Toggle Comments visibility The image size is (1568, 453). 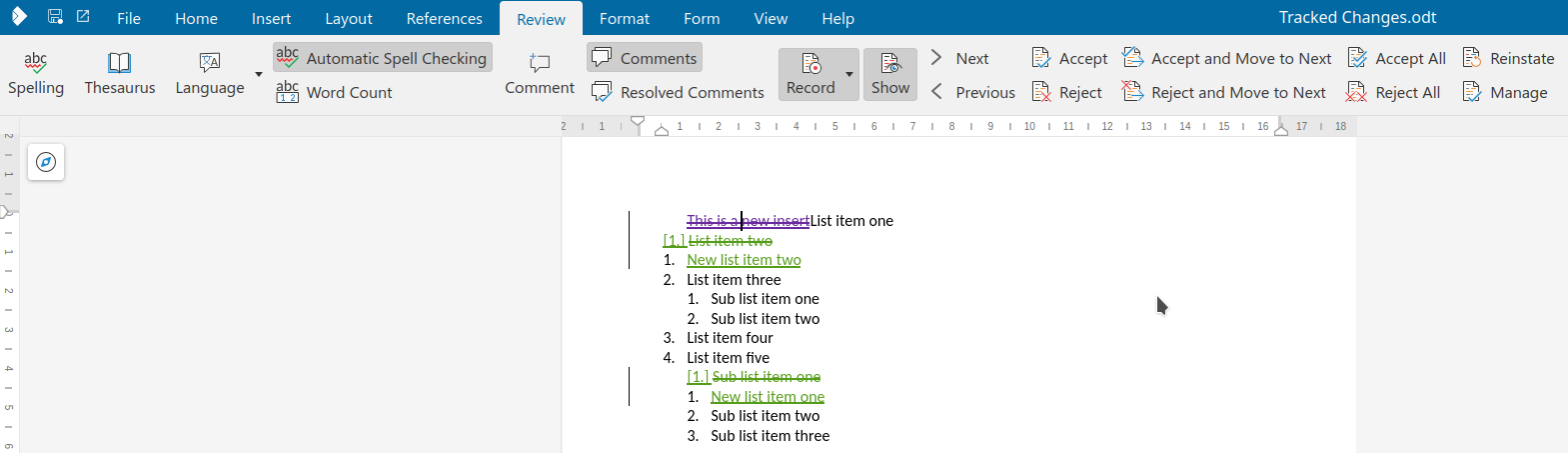645,58
